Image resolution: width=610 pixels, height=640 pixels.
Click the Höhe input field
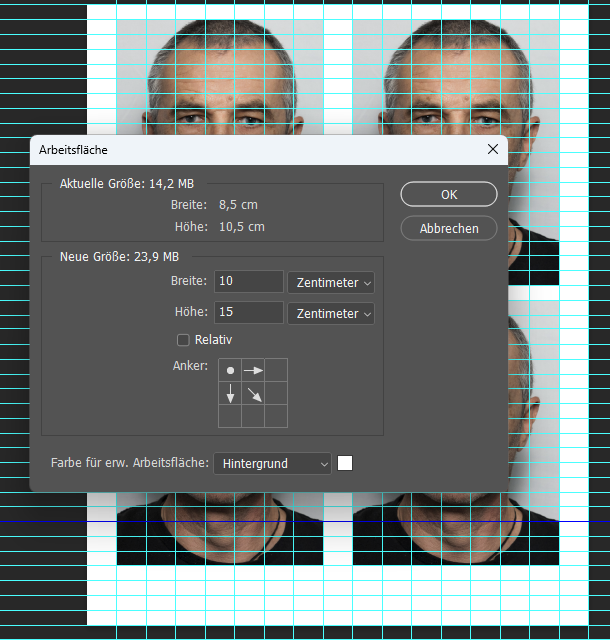249,314
